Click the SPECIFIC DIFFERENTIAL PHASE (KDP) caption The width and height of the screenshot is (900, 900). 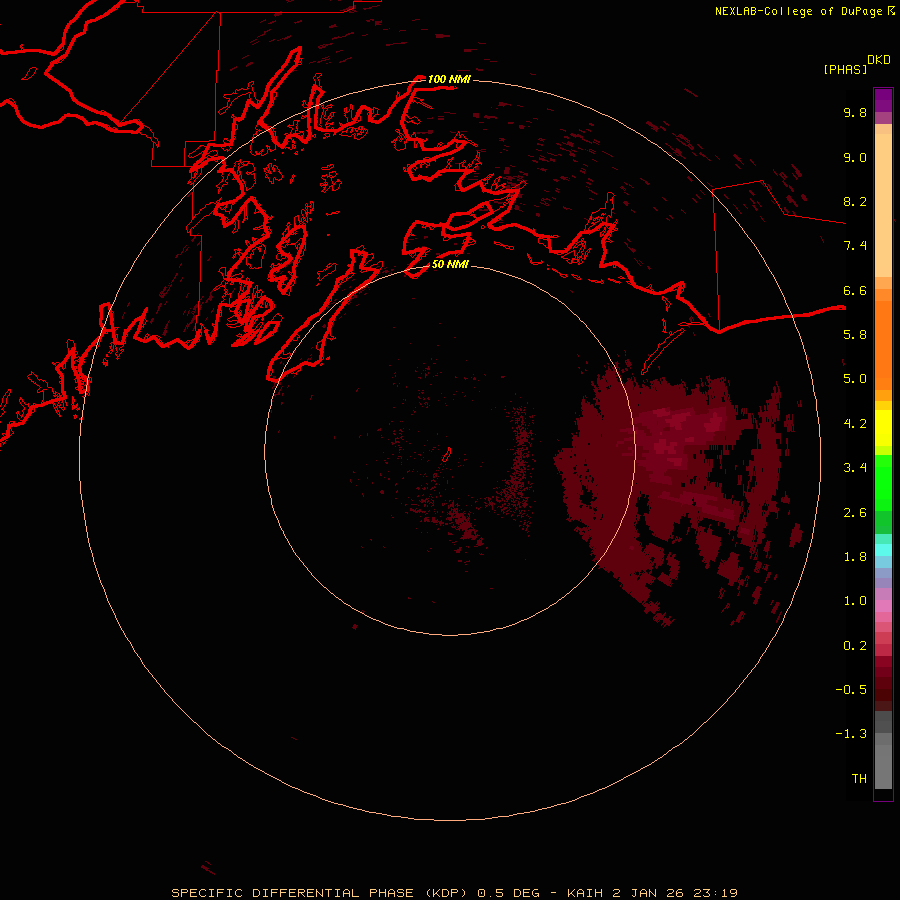point(321,893)
